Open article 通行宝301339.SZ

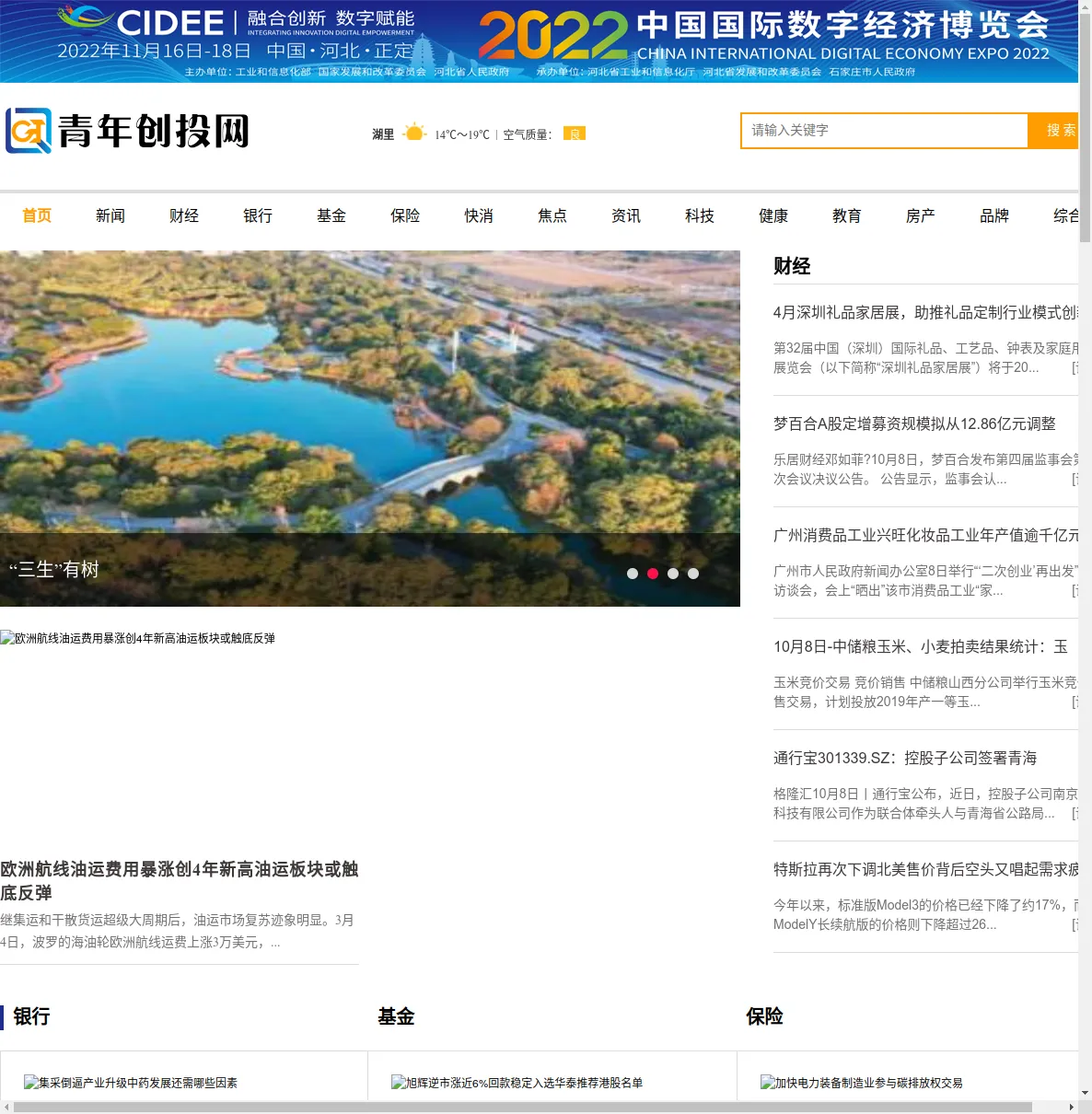click(905, 758)
